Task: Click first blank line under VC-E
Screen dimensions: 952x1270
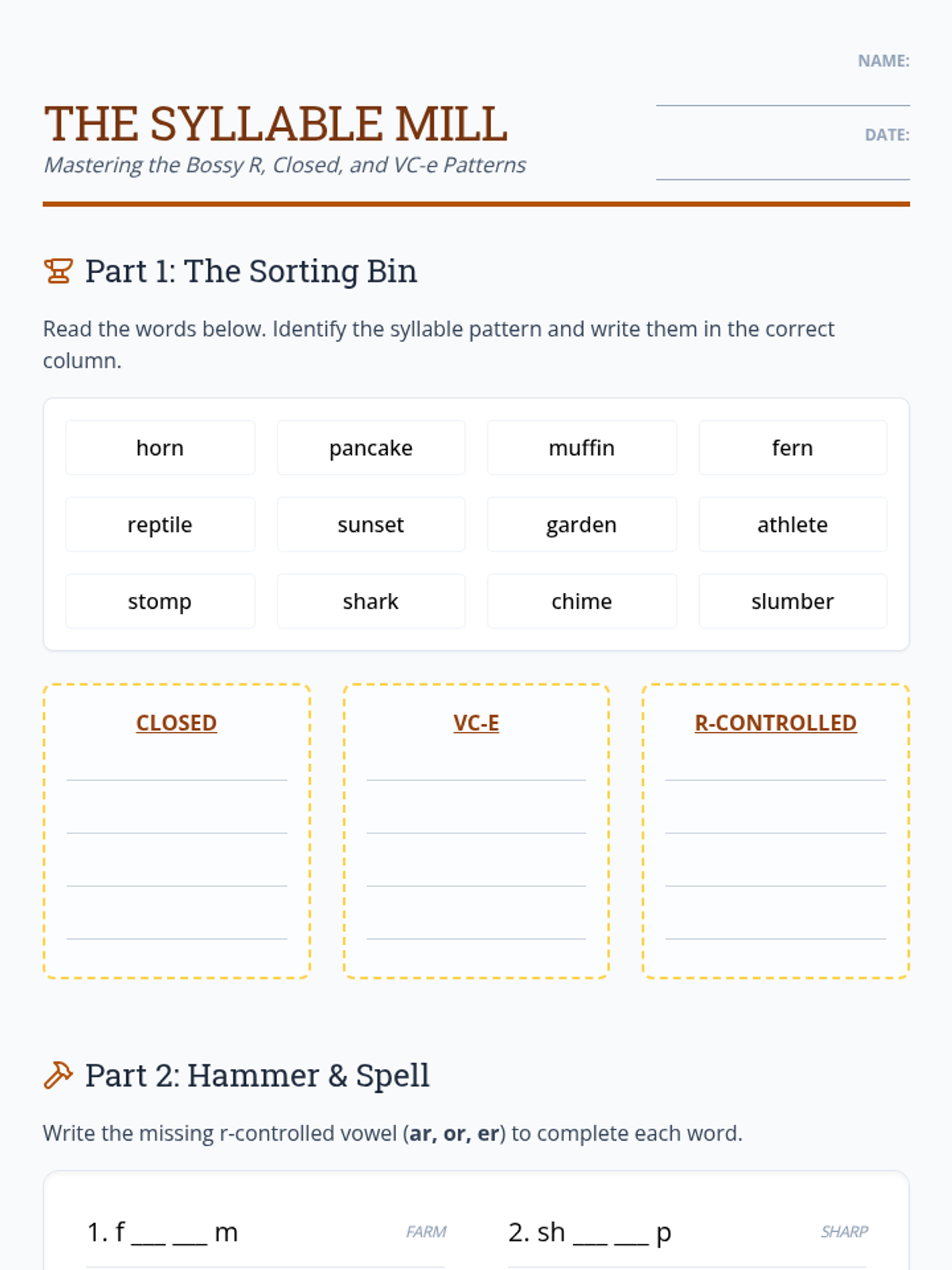Action: pos(476,768)
